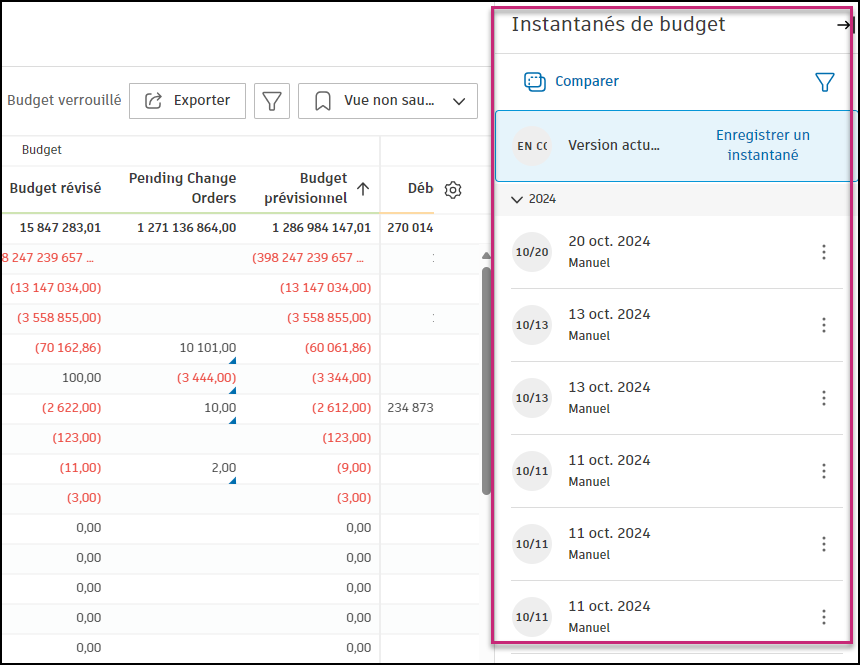Click the 10/20 date circle
Viewport: 860px width, 665px height.
click(532, 251)
